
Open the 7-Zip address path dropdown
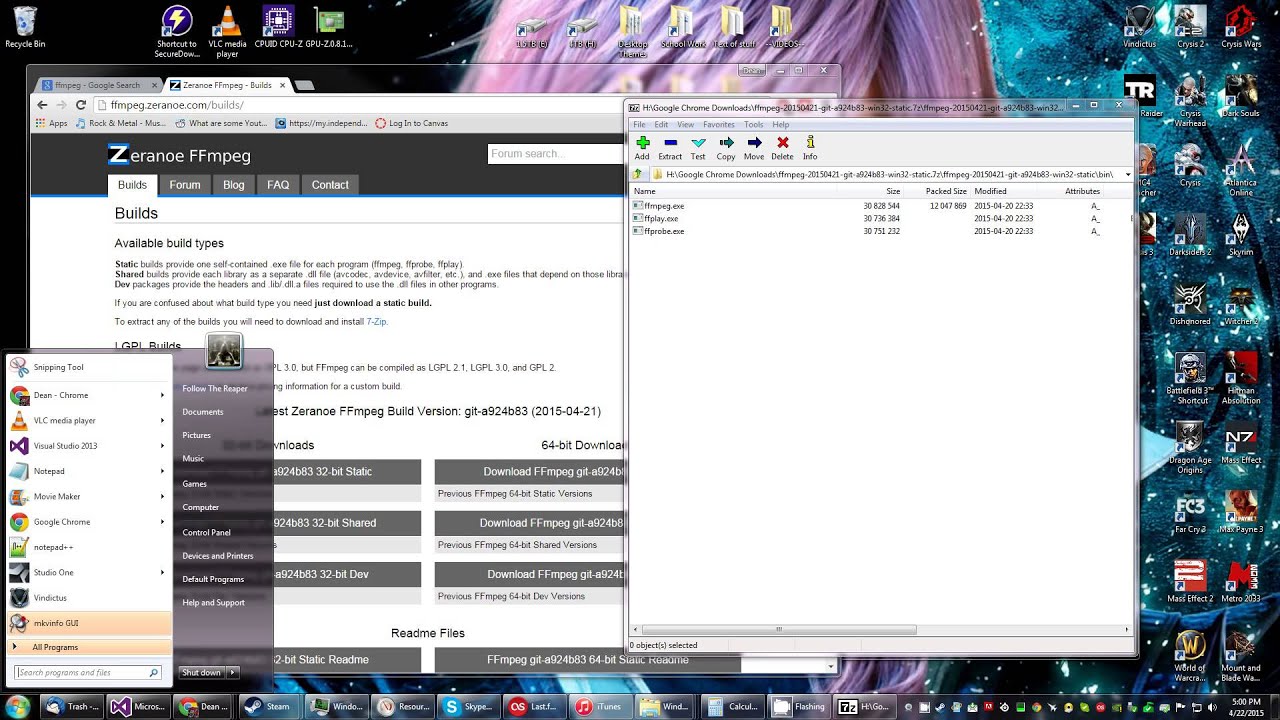tap(1128, 174)
